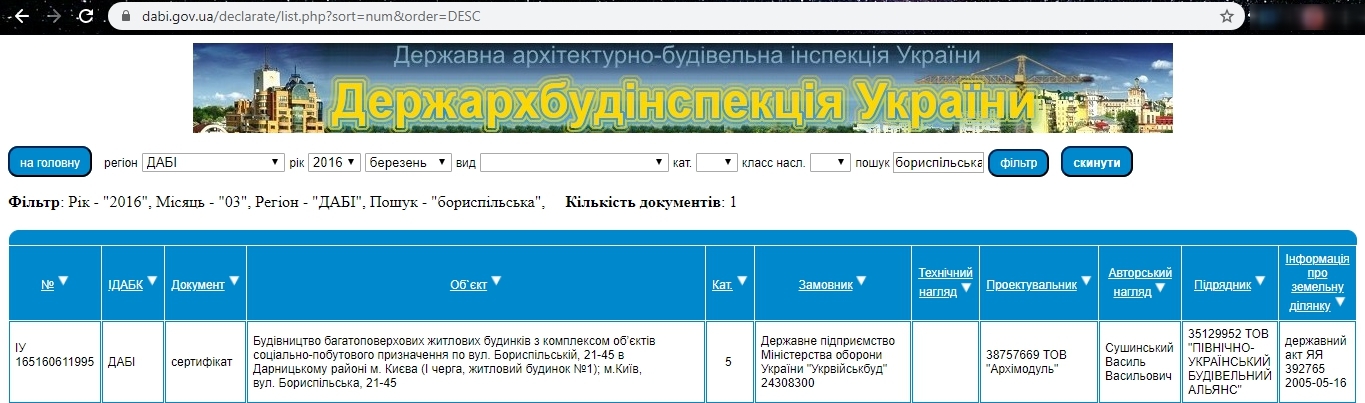Sort by Інформація про земельну ділянку header

coord(1315,282)
